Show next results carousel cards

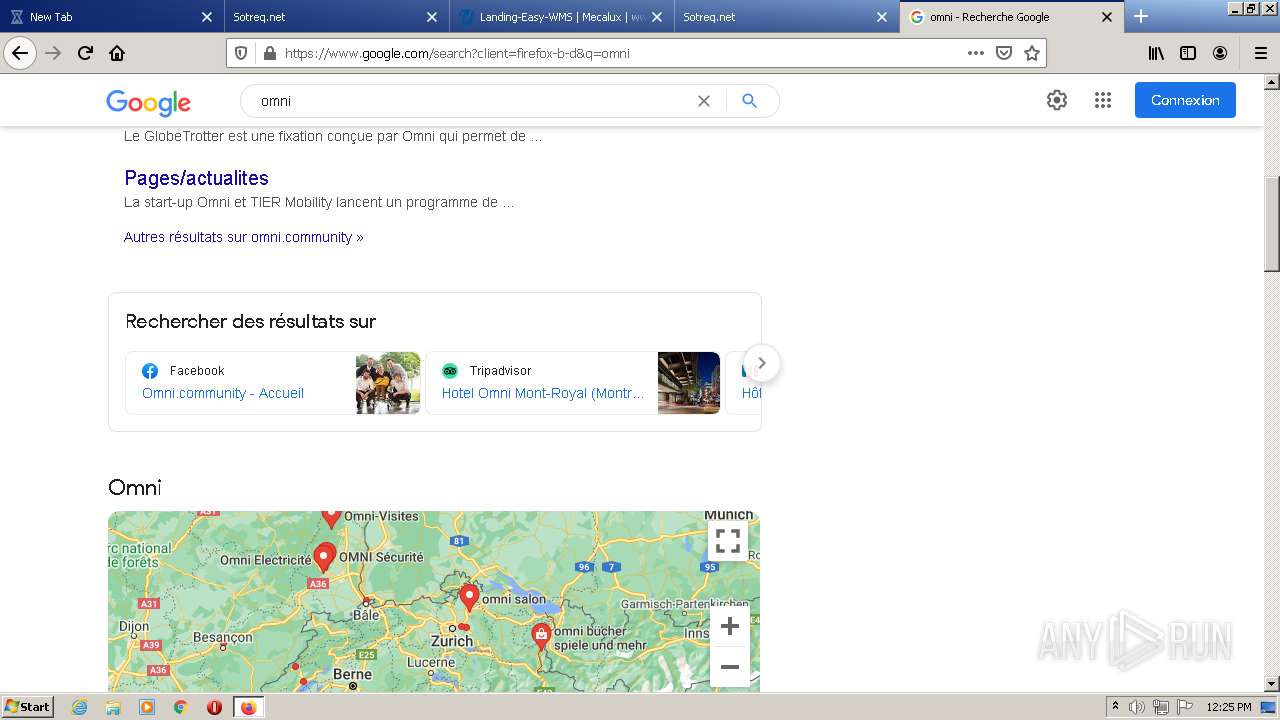pos(762,363)
